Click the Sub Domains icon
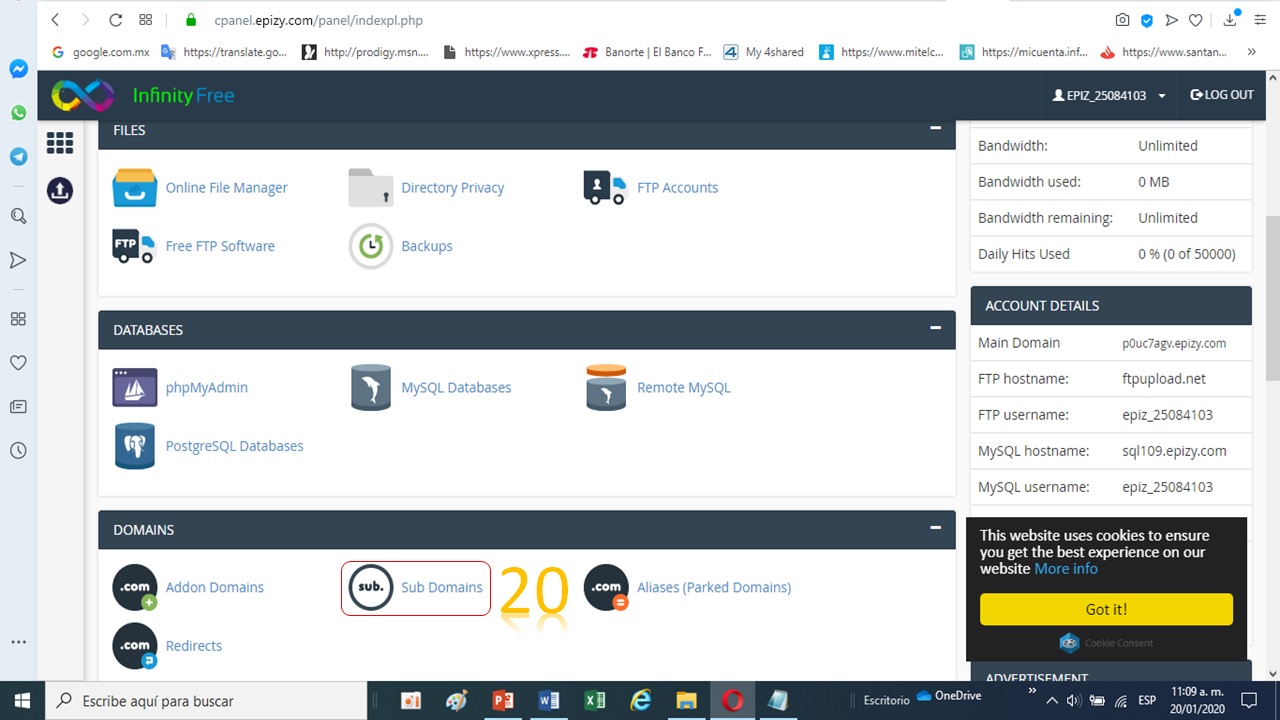Screen dimensions: 1280x720 tap(370, 588)
